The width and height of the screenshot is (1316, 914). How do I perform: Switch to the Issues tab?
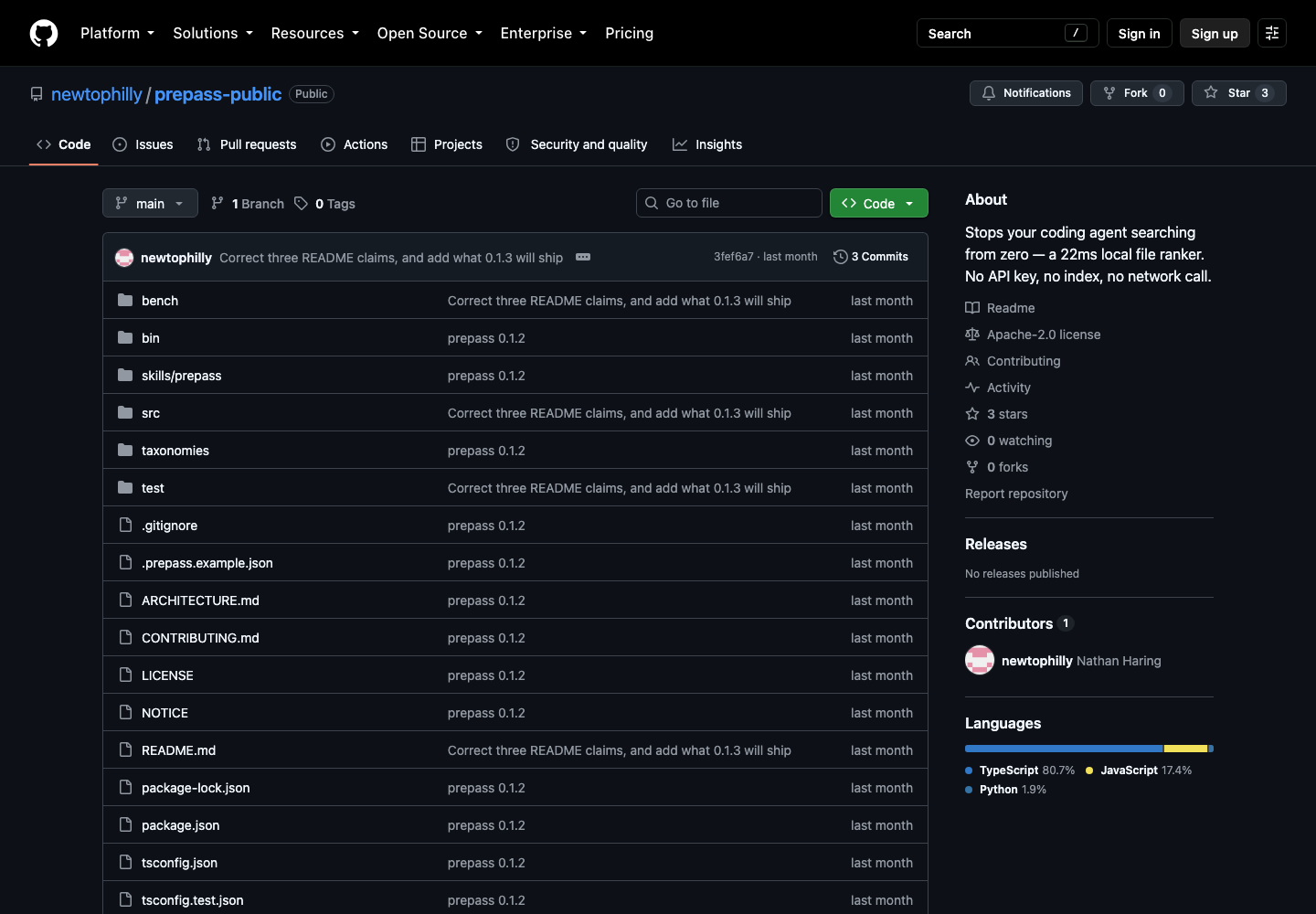click(143, 144)
